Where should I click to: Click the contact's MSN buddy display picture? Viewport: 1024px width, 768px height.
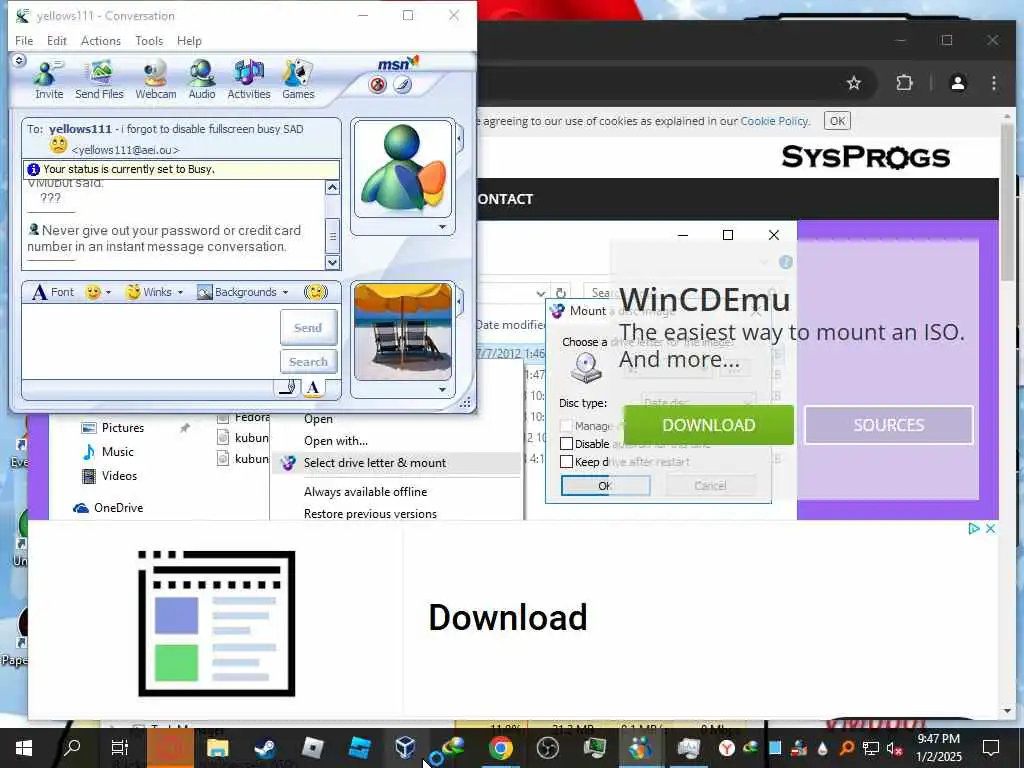point(402,168)
